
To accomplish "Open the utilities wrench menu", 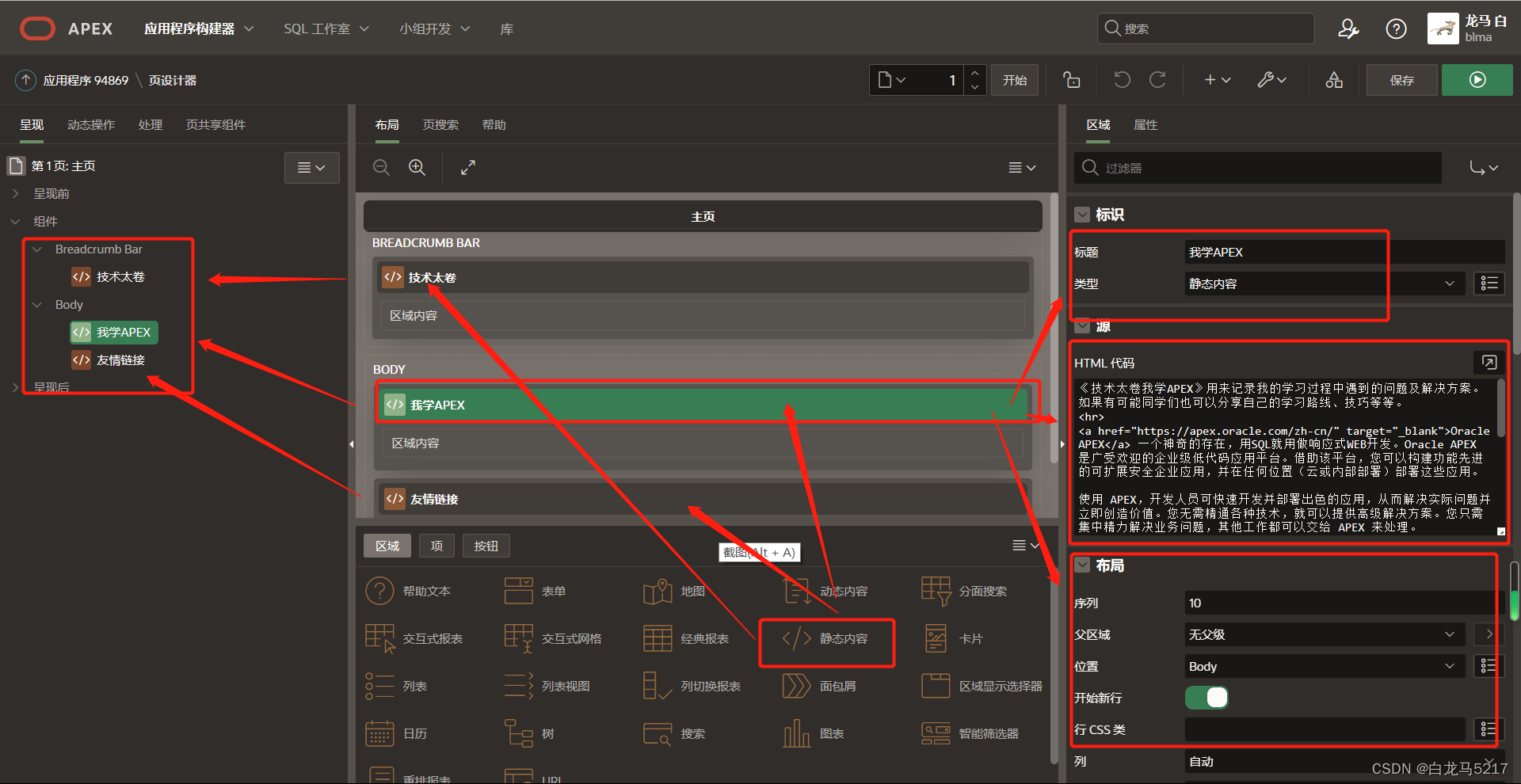I will 1271,80.
